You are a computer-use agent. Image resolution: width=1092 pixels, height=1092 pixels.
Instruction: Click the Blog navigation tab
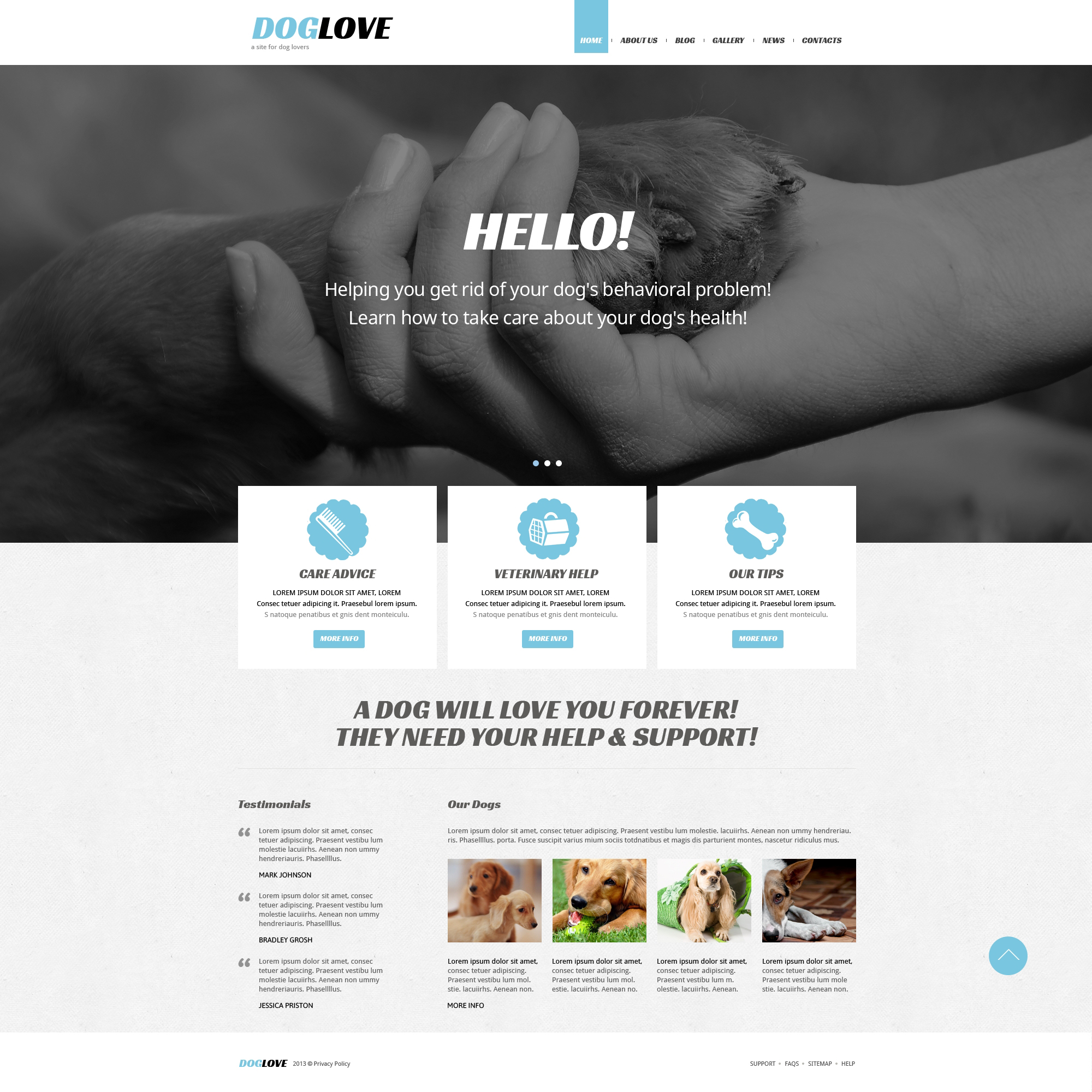point(683,40)
